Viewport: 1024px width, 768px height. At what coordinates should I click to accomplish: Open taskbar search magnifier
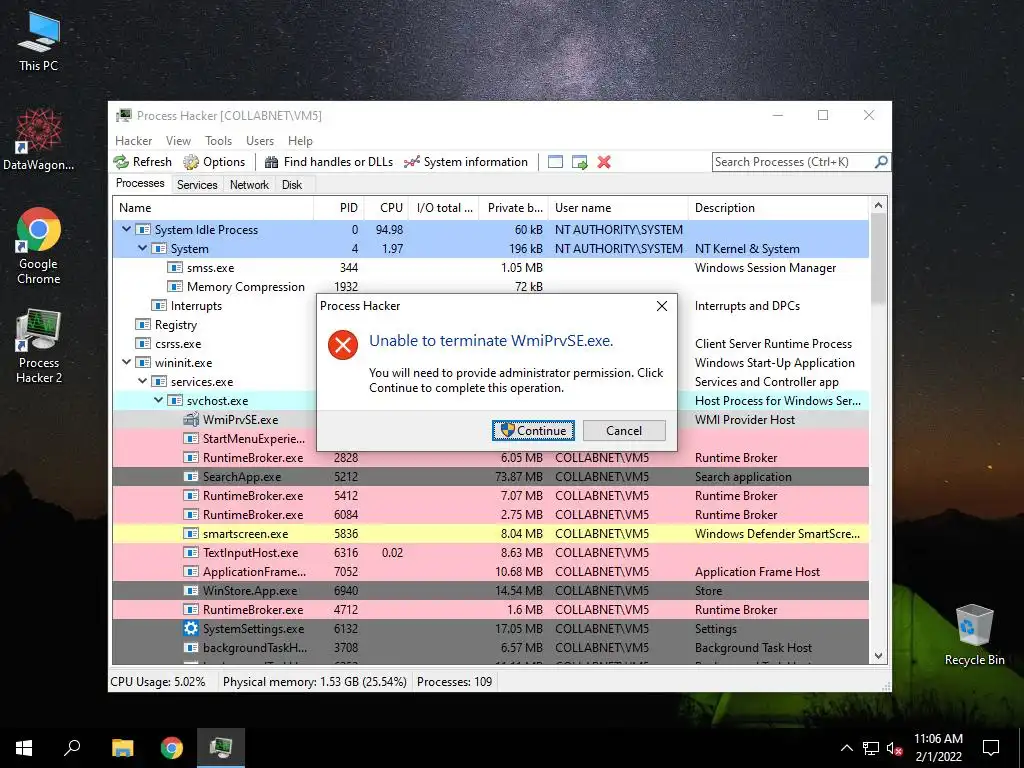(x=72, y=748)
